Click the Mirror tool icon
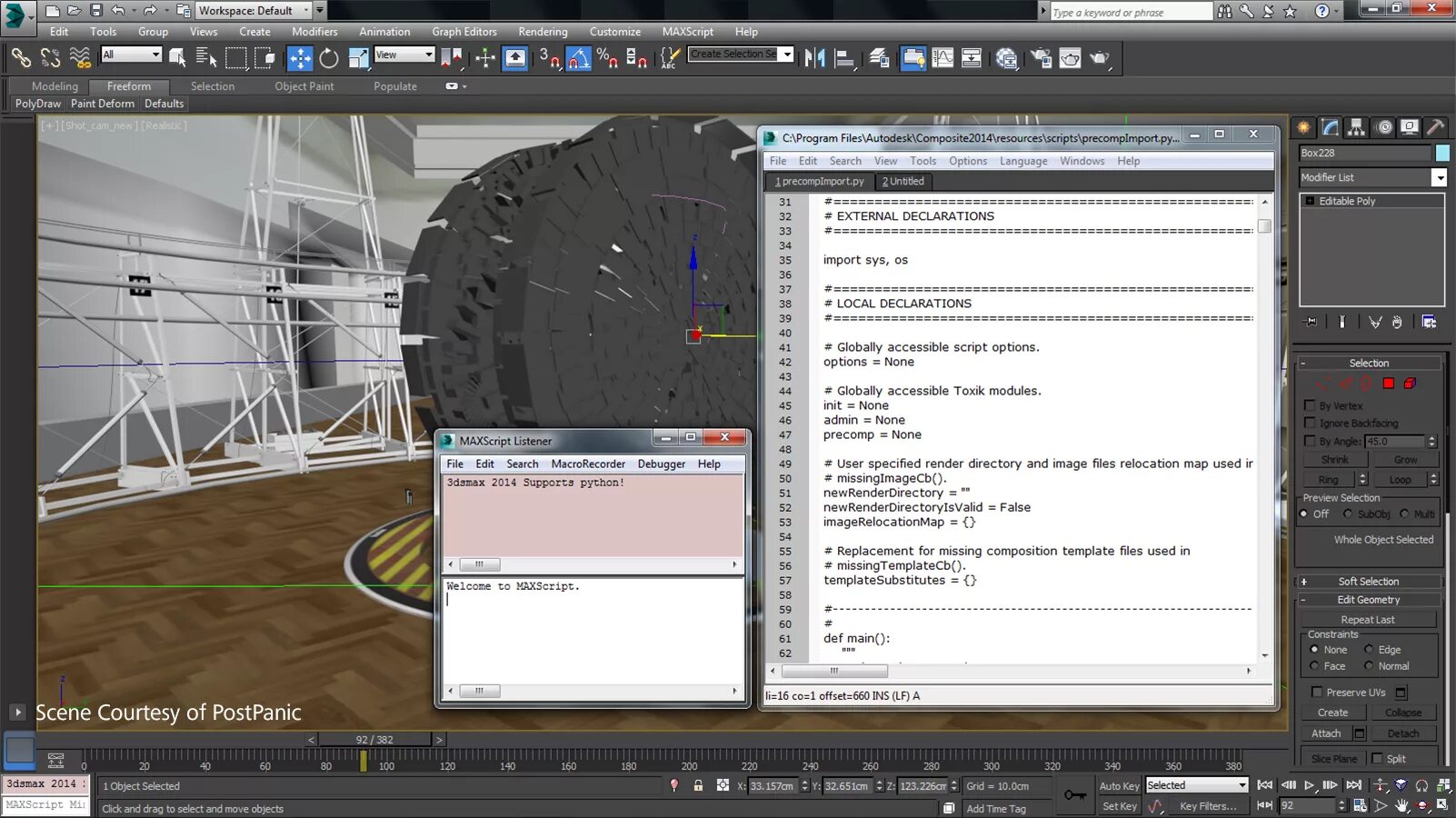This screenshot has height=818, width=1456. 814,58
